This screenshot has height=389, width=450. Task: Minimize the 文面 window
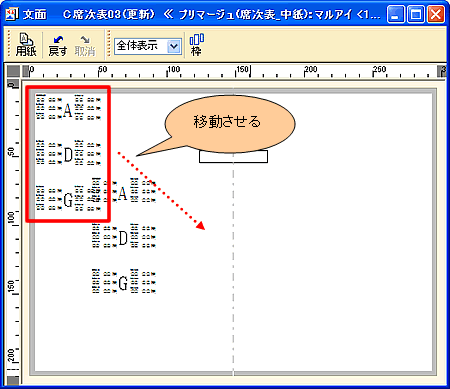point(396,15)
